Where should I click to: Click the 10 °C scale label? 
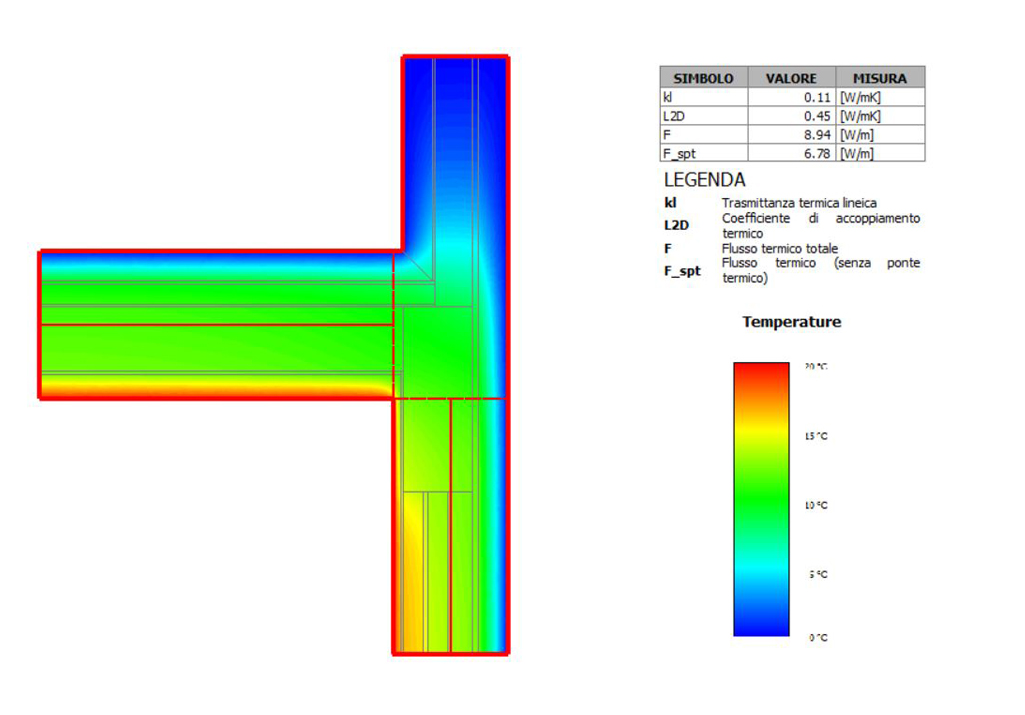[816, 505]
